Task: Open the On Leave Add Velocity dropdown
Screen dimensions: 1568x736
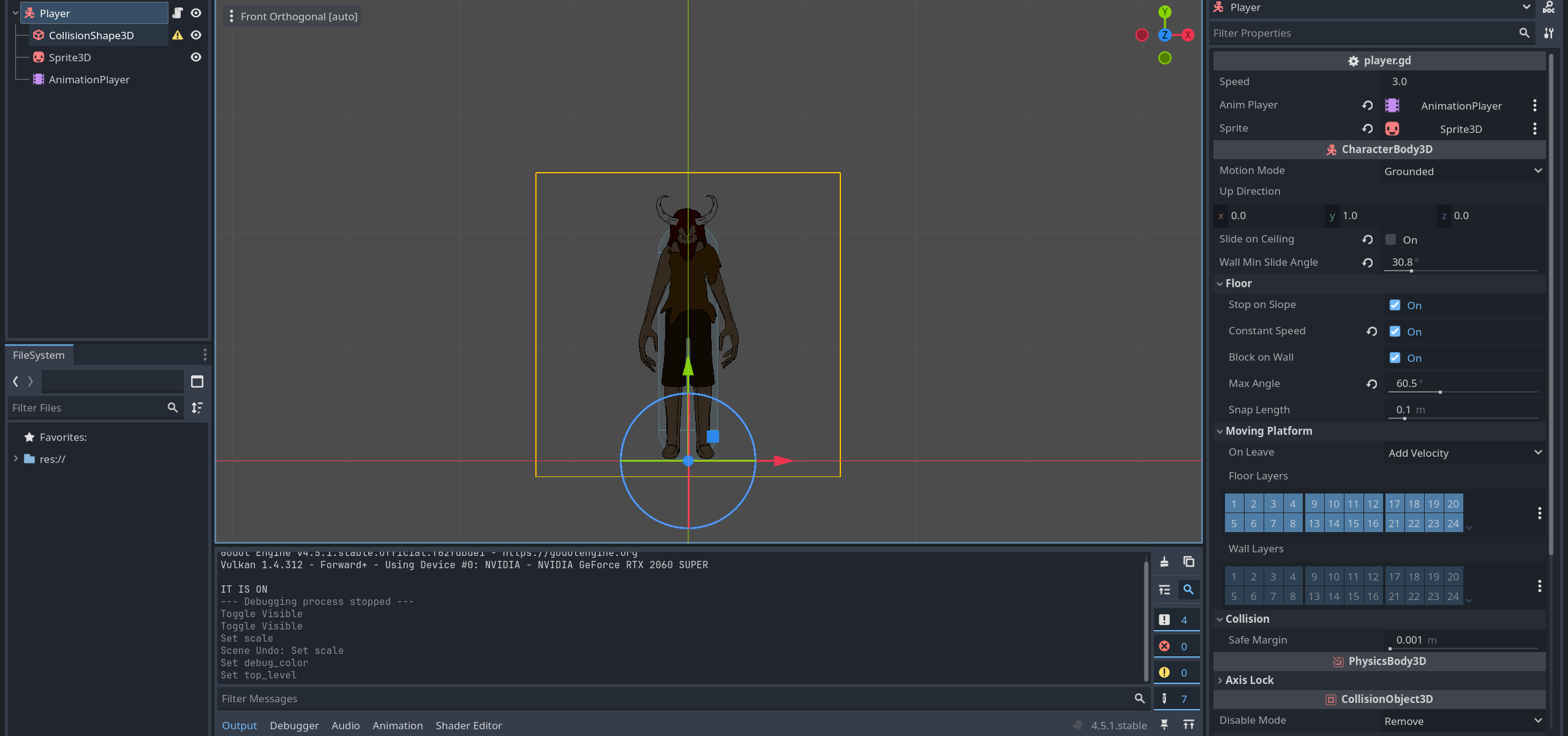Action: [1464, 453]
